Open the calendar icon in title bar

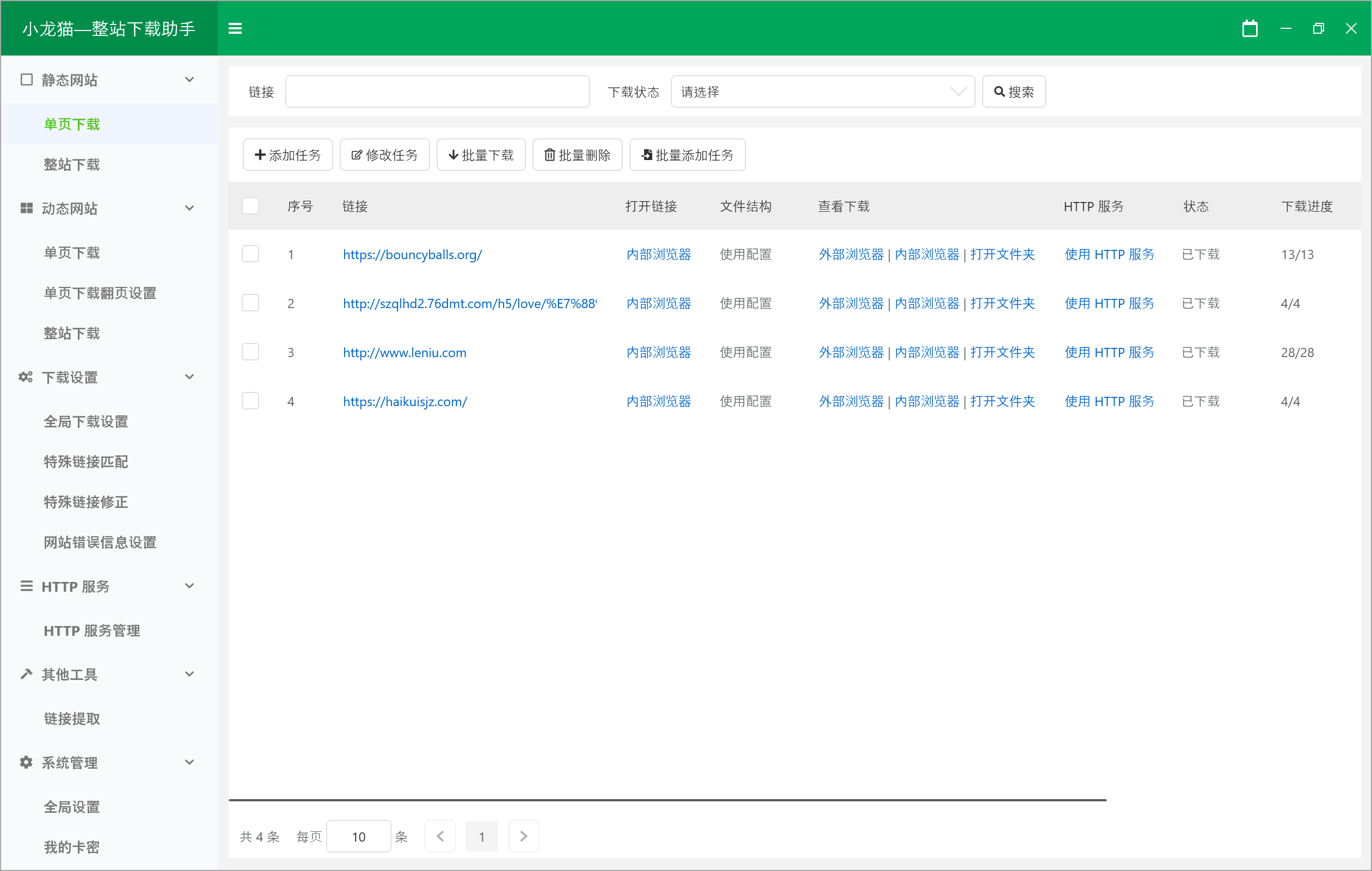[1249, 28]
